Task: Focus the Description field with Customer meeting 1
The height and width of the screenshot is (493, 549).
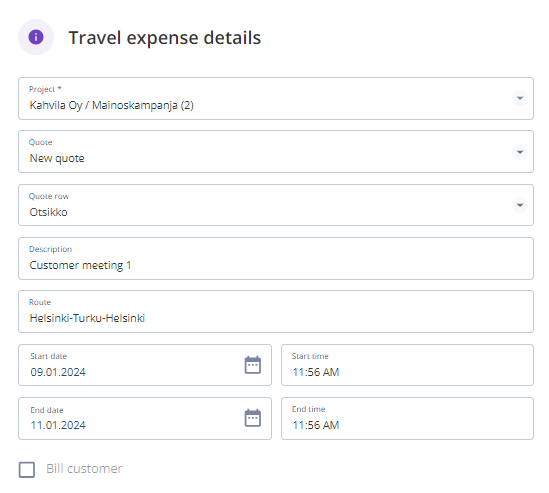Action: click(276, 259)
